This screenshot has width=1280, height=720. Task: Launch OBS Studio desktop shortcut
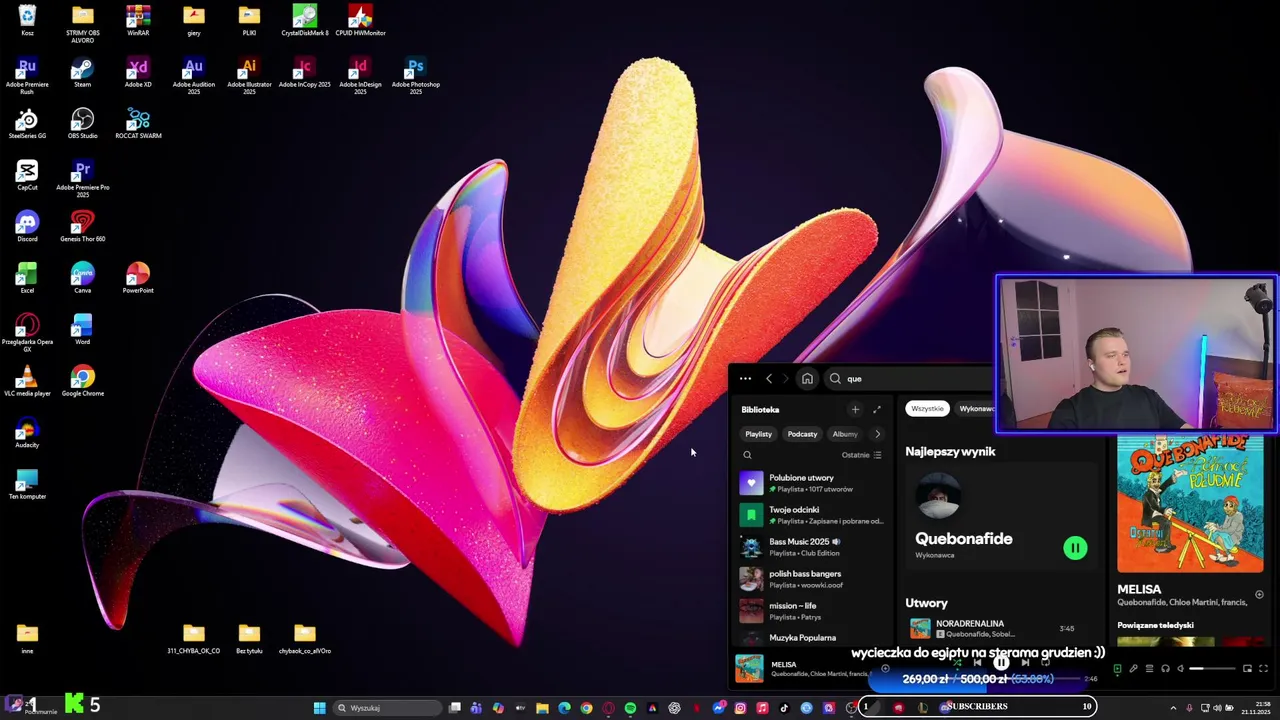[83, 124]
